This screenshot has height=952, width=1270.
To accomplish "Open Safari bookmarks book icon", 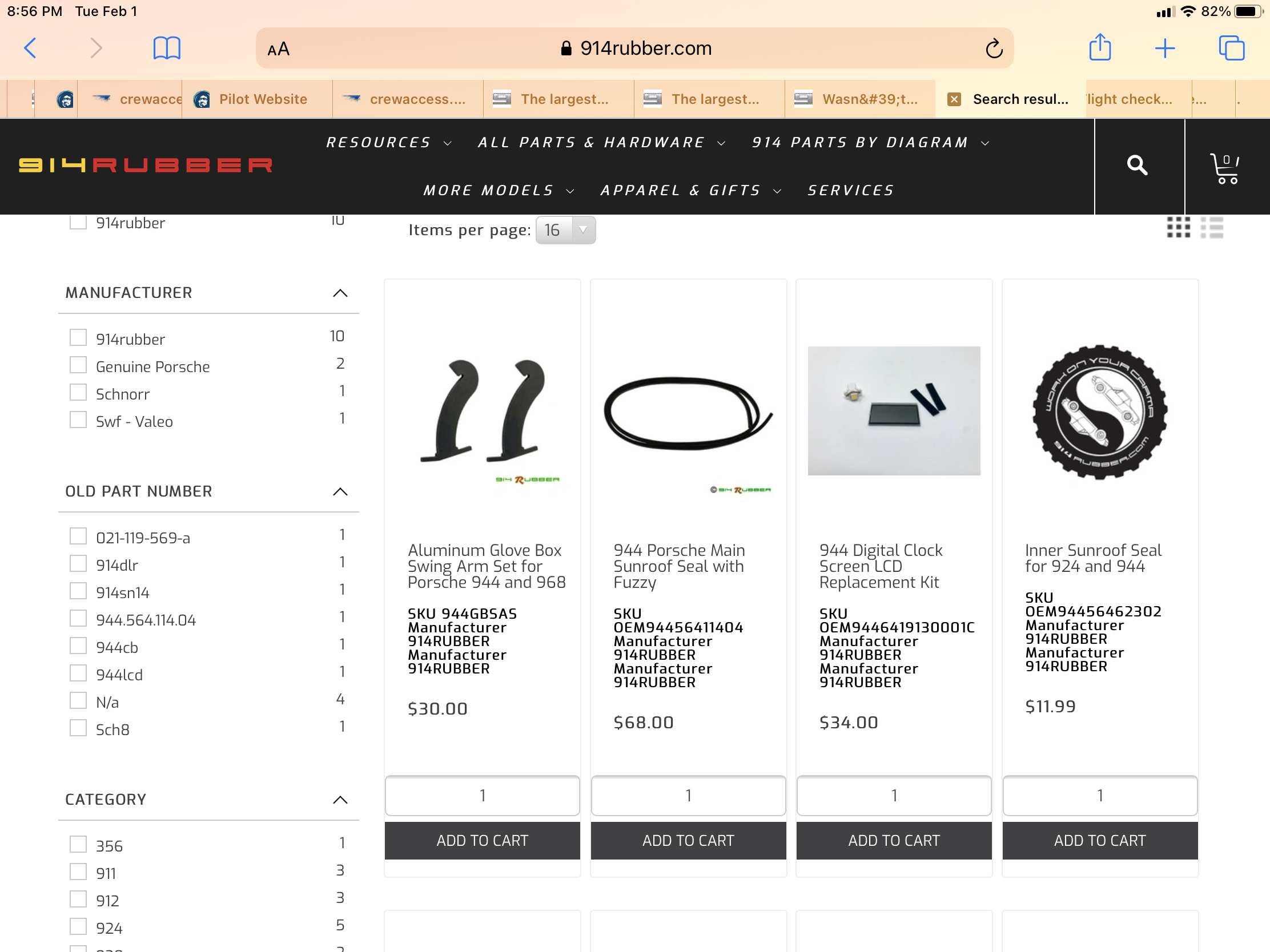I will point(167,47).
